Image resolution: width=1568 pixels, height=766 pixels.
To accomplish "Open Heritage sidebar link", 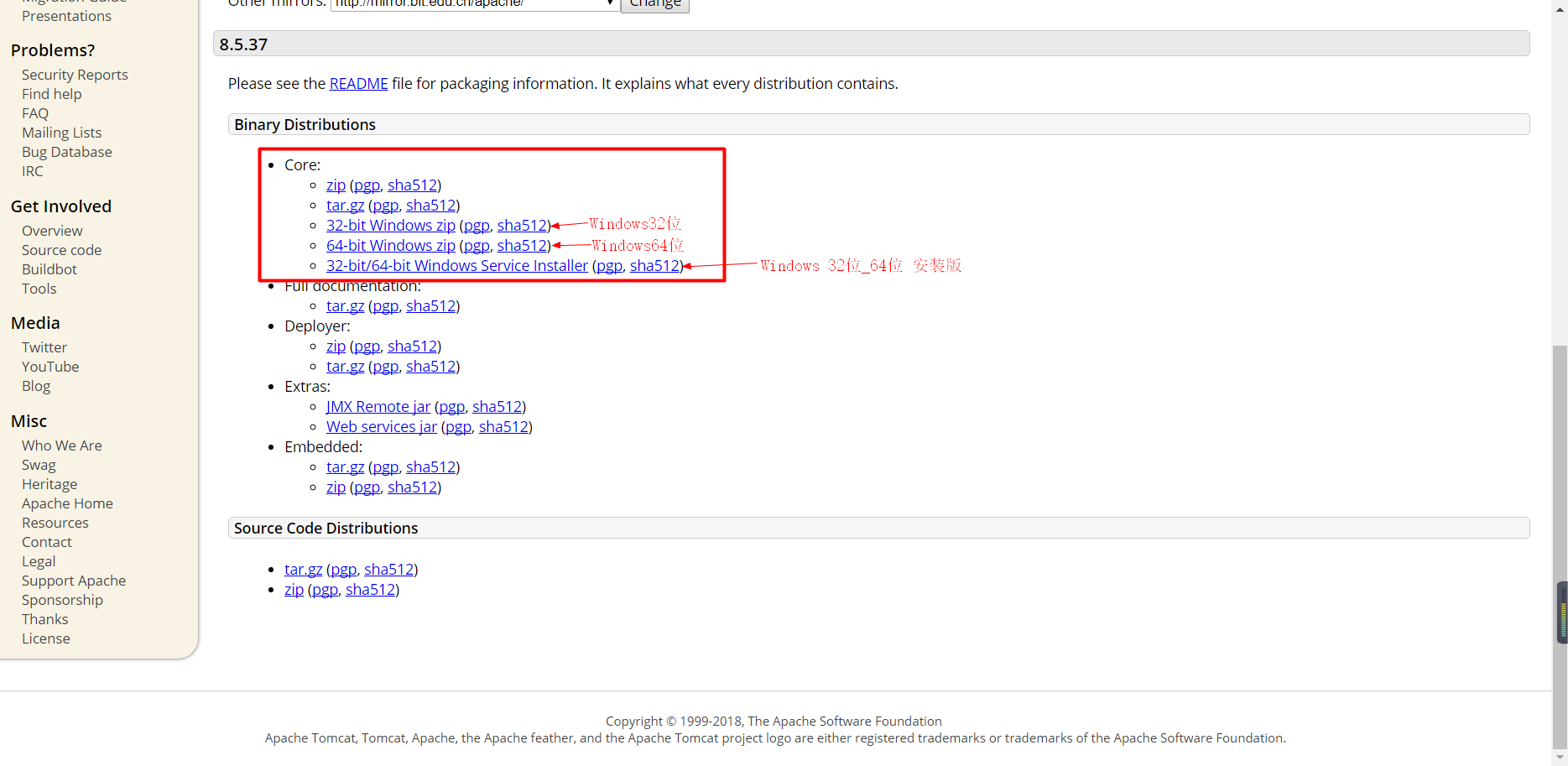I will tap(49, 484).
